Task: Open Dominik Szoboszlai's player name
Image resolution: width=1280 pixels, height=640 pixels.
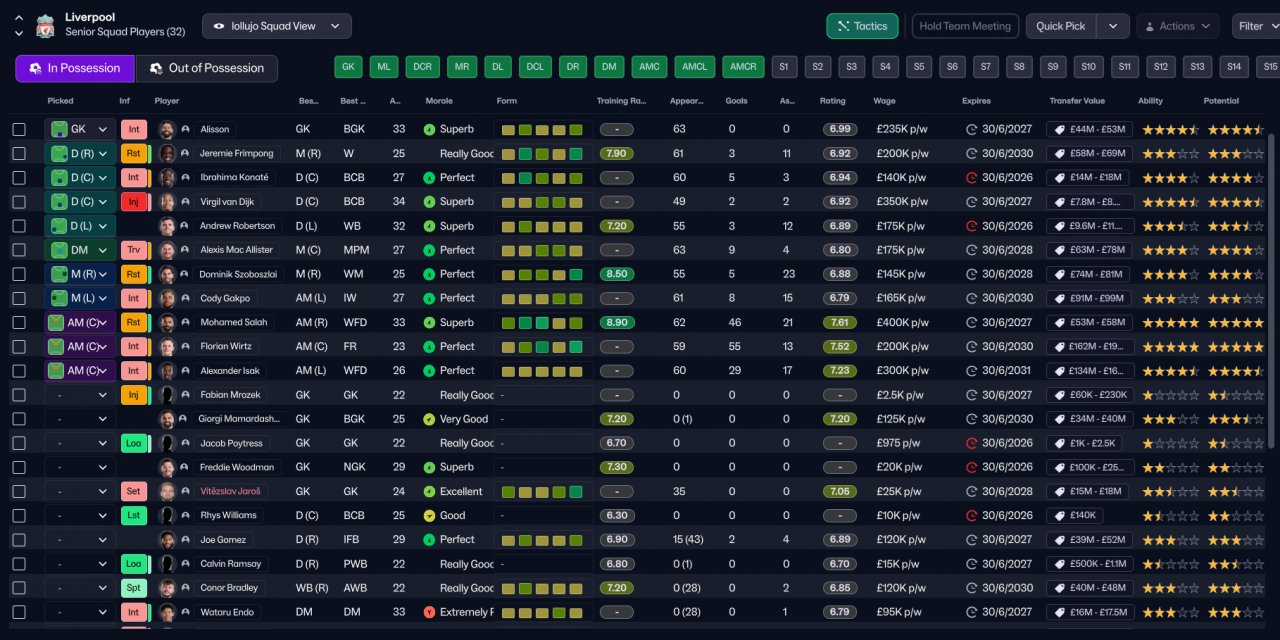Action: click(239, 274)
